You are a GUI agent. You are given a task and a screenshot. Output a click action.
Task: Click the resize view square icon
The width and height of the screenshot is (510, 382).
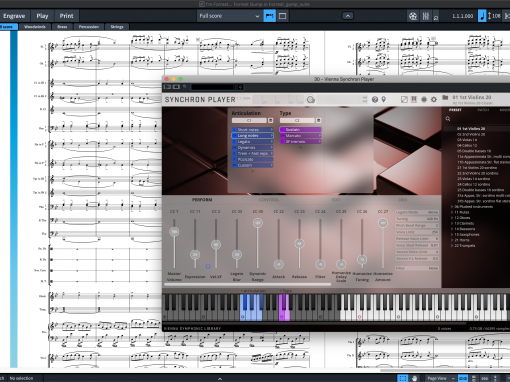404,100
